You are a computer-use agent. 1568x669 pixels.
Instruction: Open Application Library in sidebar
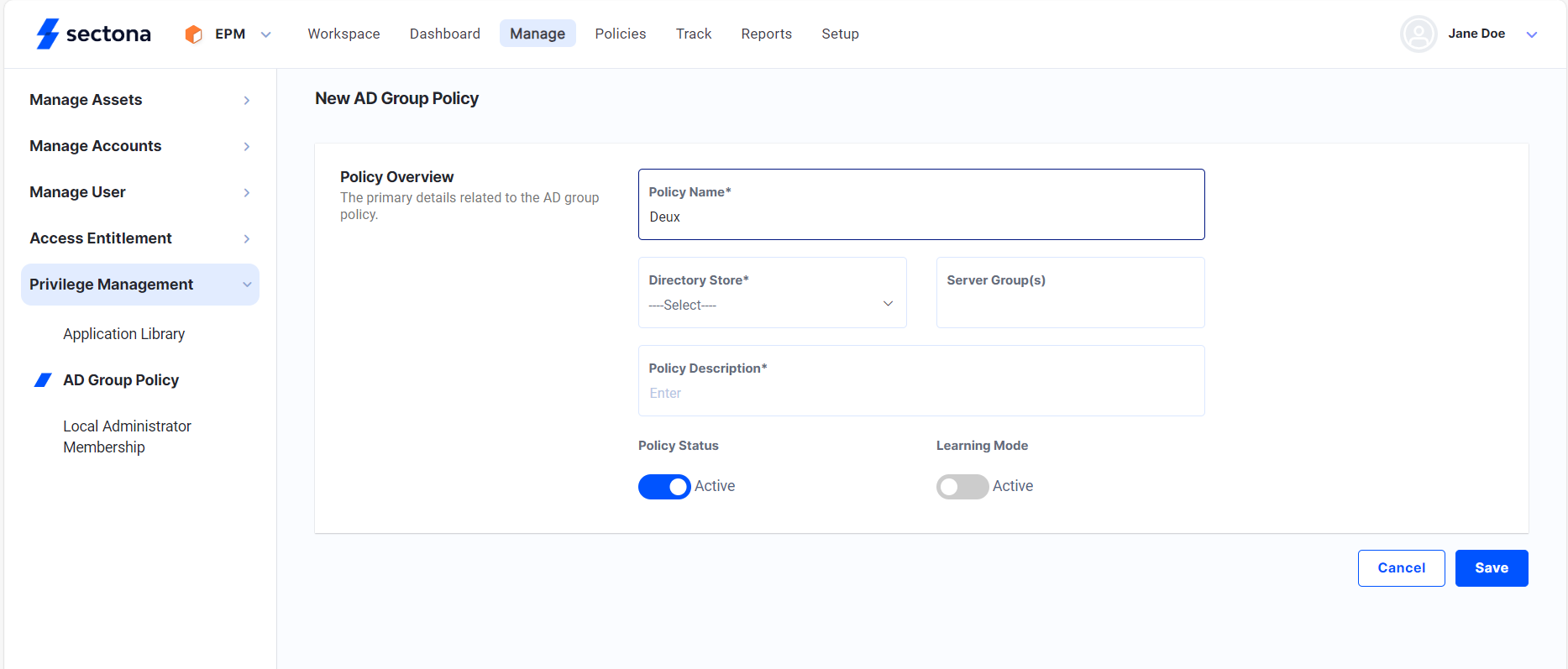123,334
